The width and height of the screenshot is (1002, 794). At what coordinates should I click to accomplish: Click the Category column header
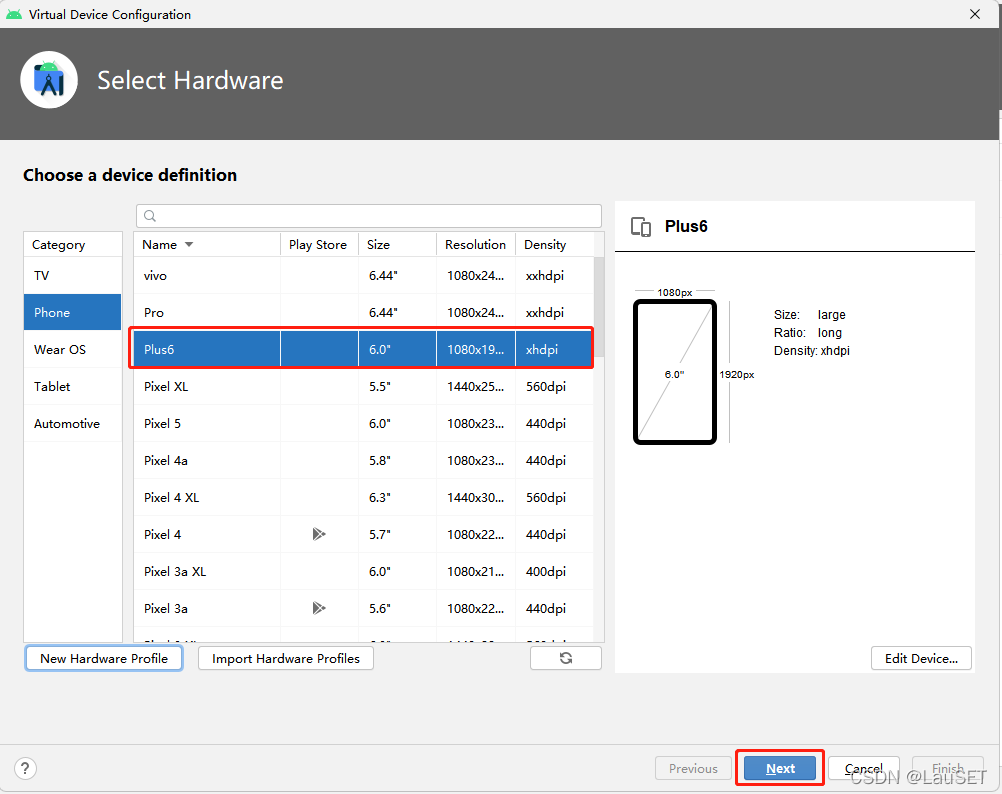click(73, 245)
